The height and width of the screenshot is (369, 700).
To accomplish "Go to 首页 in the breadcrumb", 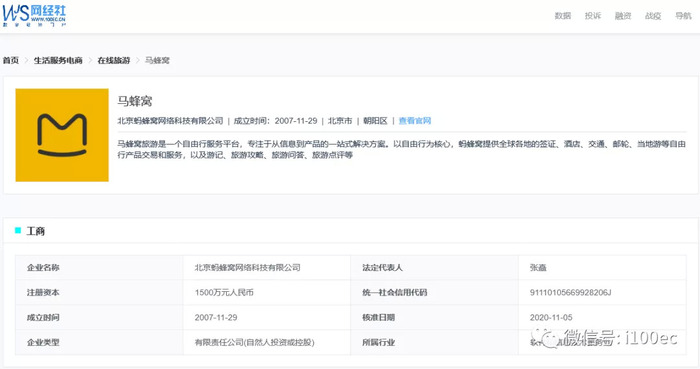I will (x=11, y=60).
